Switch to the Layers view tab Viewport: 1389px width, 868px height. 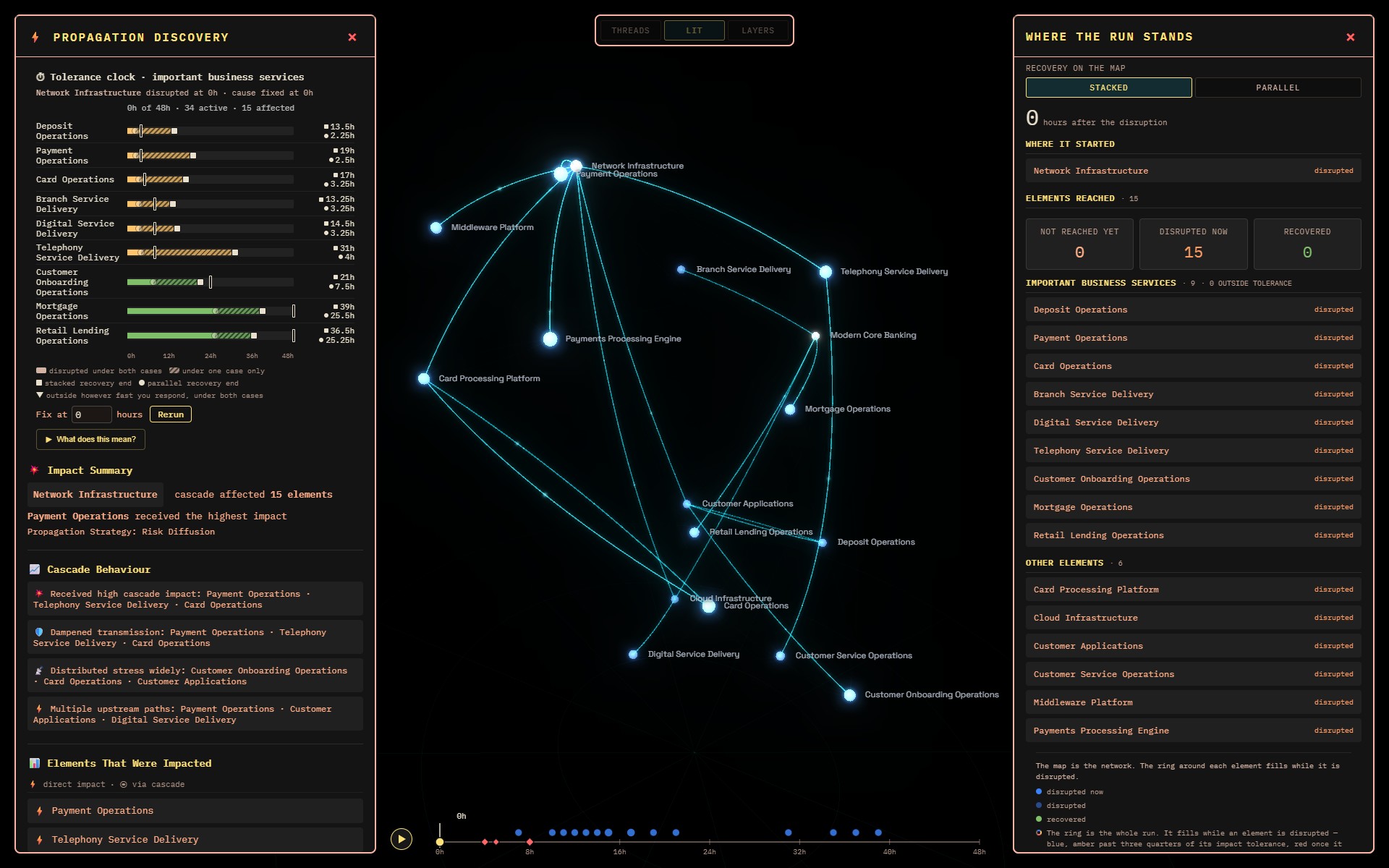coord(757,30)
